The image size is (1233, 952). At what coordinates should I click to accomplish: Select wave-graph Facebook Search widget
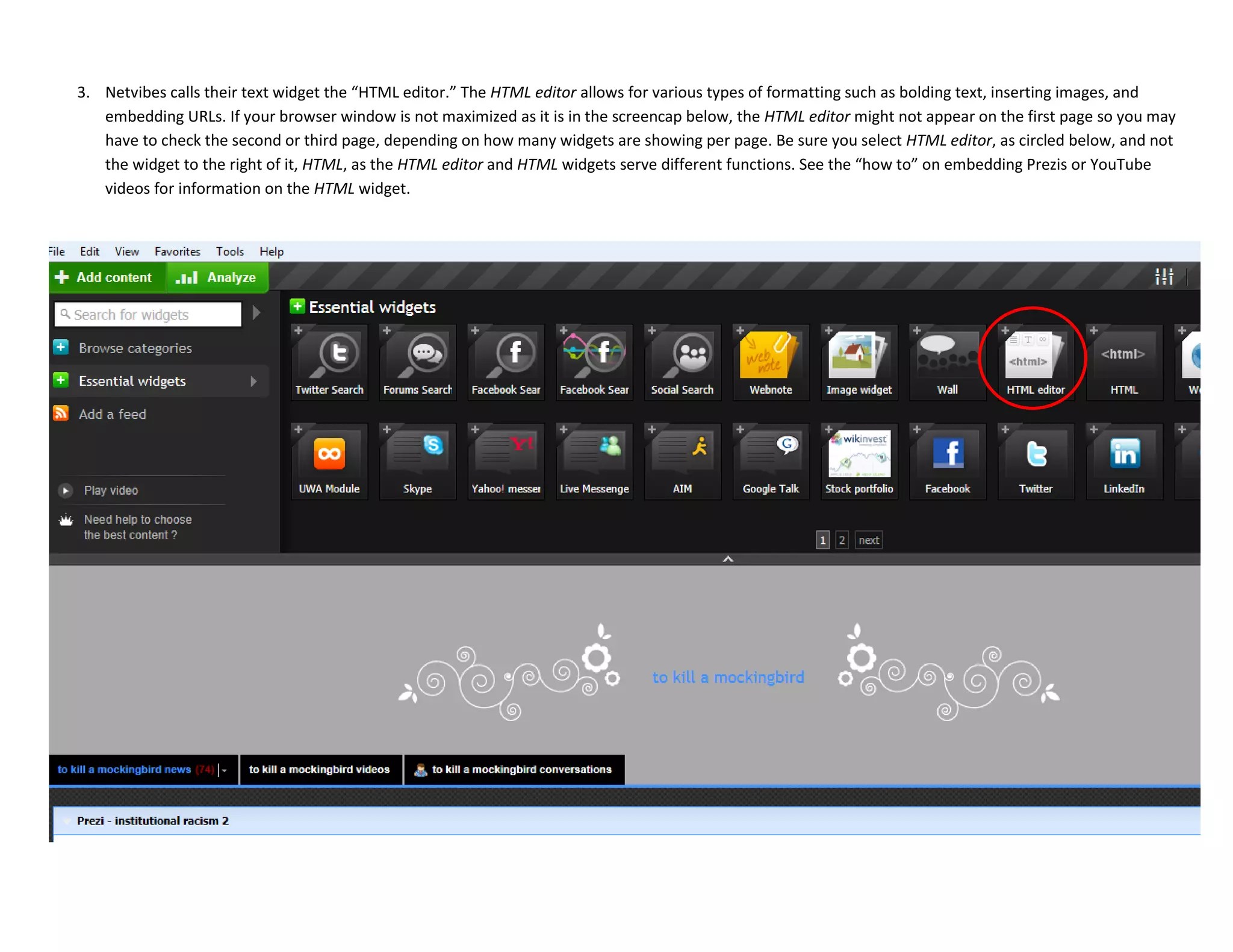coord(594,362)
